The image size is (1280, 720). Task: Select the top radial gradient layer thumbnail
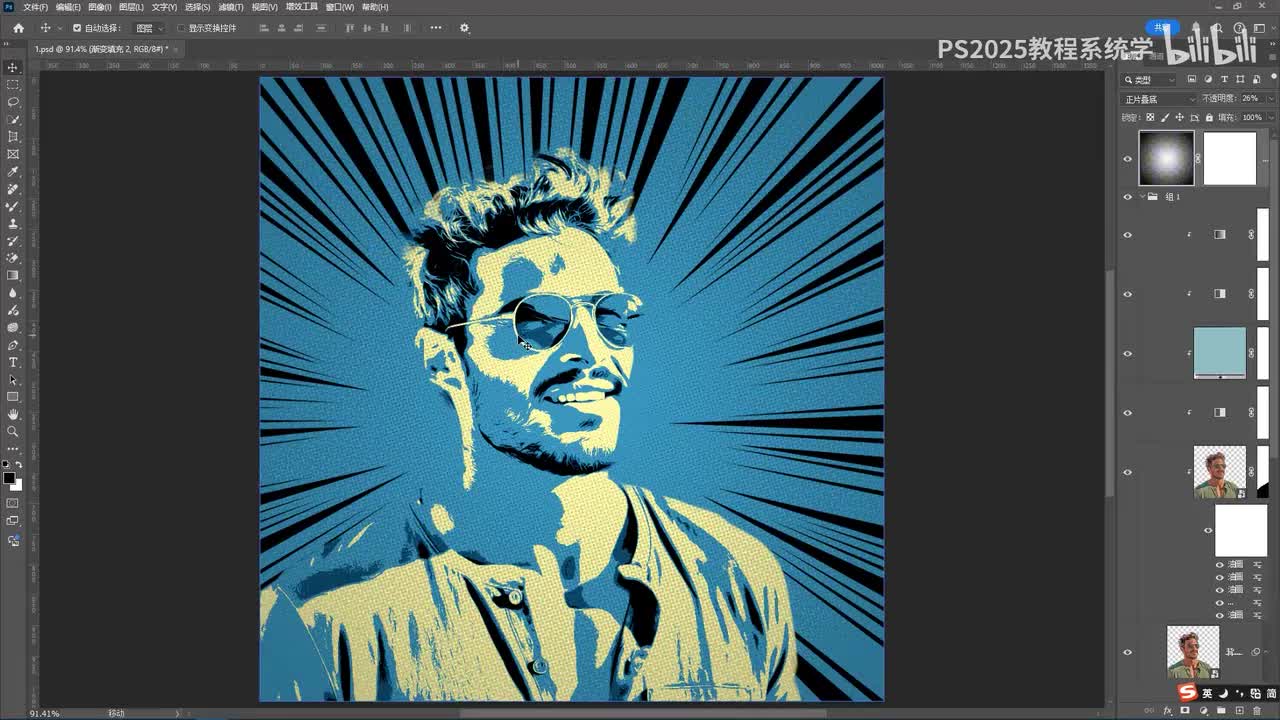pos(1166,158)
